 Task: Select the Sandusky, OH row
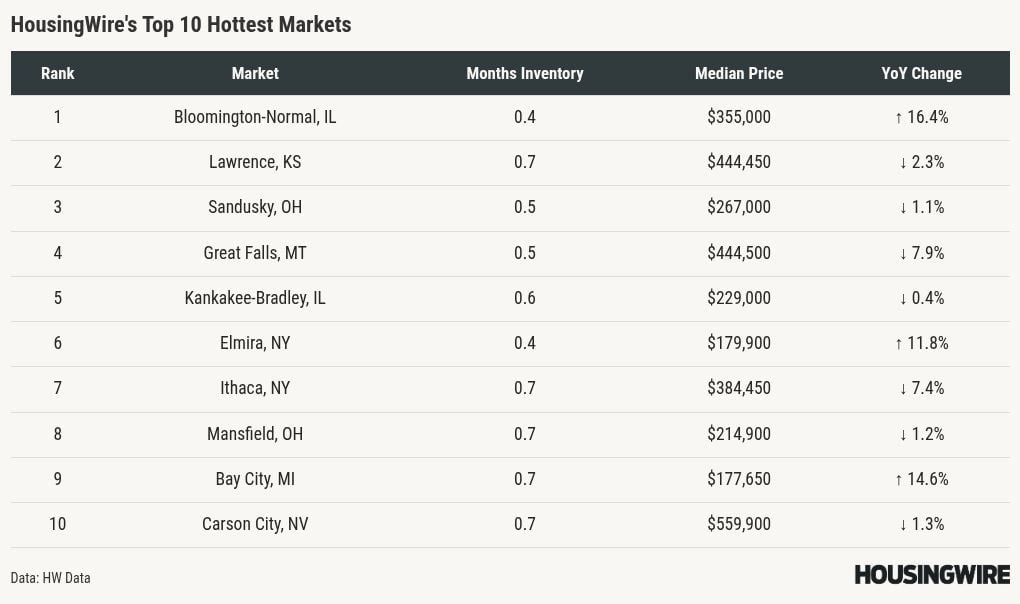[x=255, y=207]
